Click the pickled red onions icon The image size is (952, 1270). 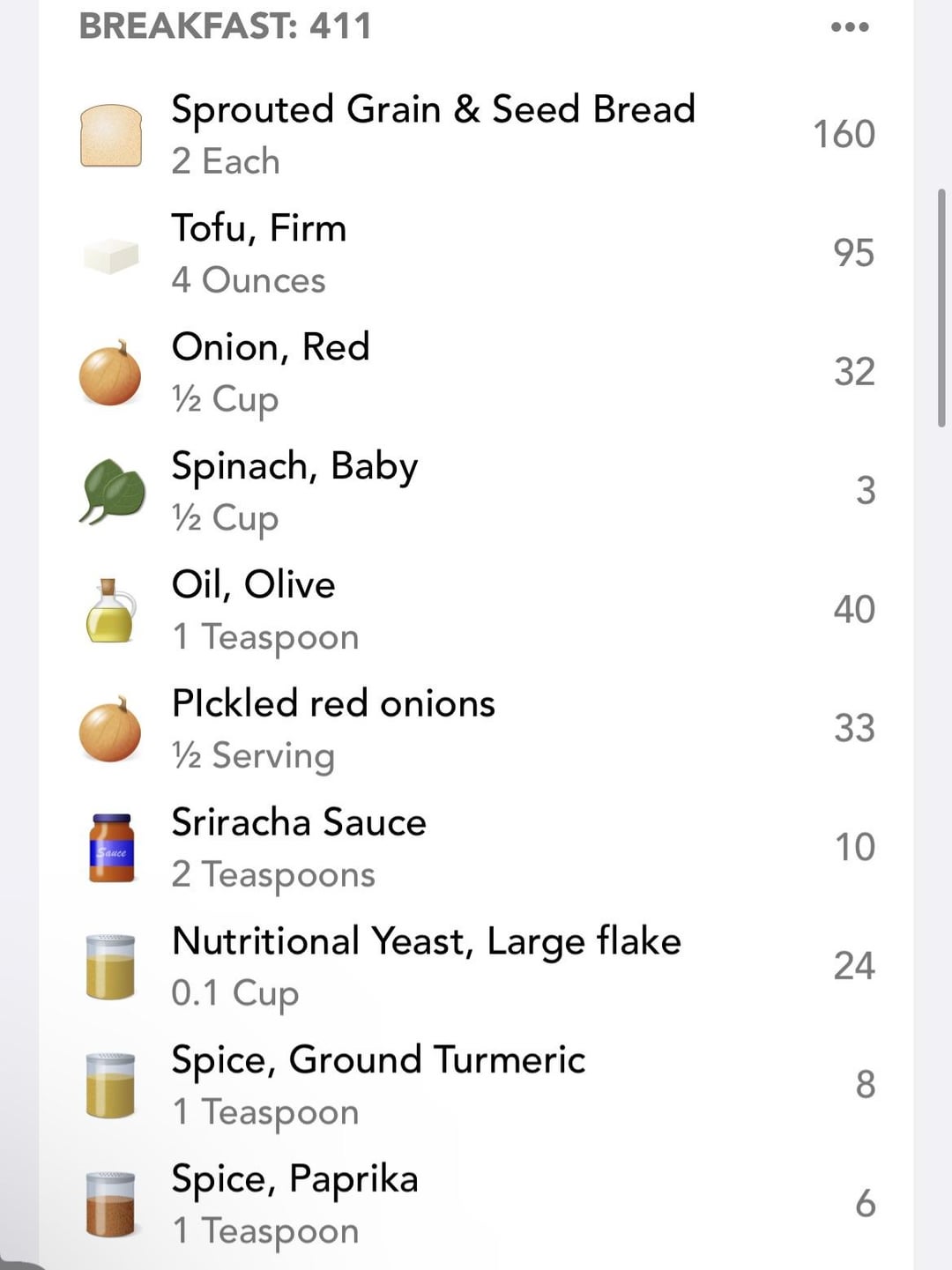[x=110, y=730]
